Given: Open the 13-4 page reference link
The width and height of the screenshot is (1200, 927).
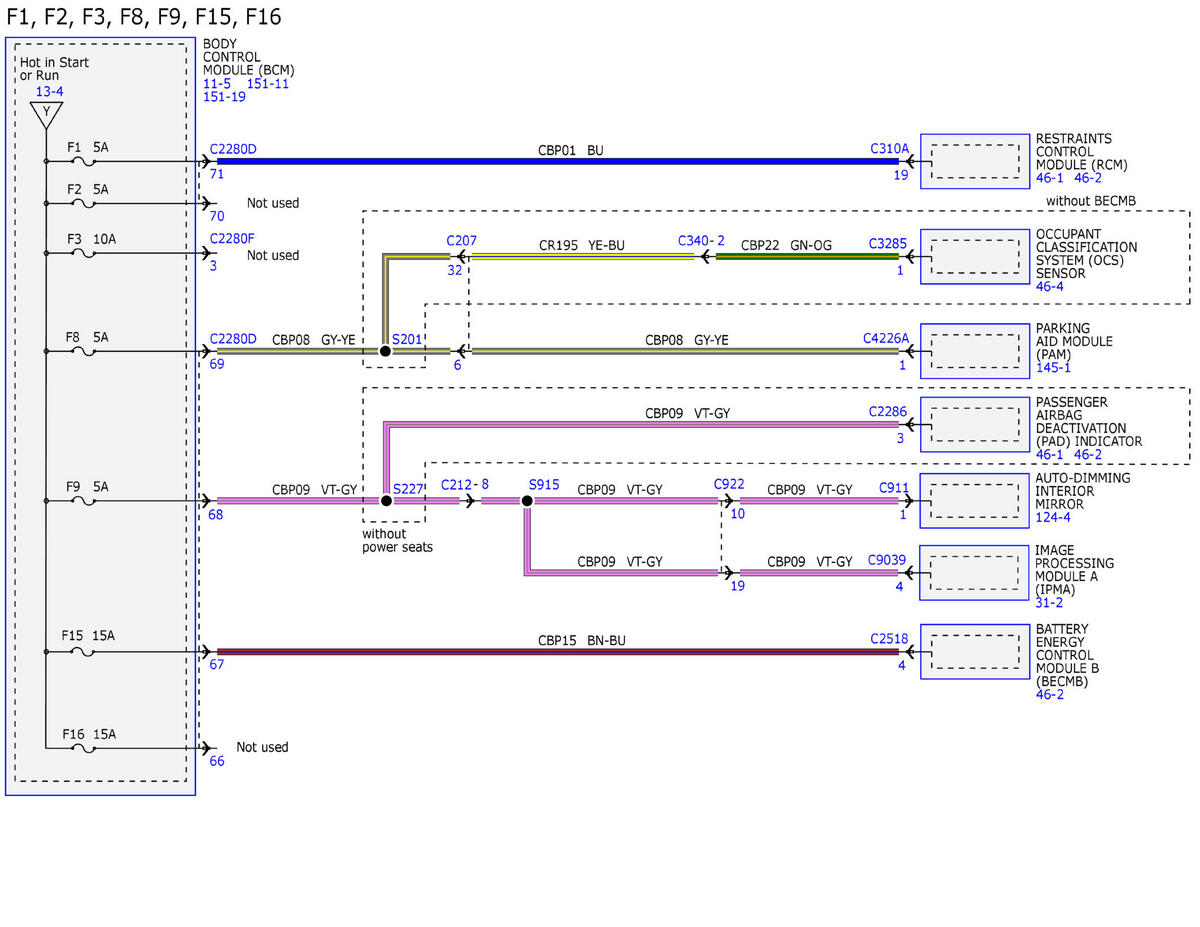Looking at the screenshot, I should [x=47, y=91].
